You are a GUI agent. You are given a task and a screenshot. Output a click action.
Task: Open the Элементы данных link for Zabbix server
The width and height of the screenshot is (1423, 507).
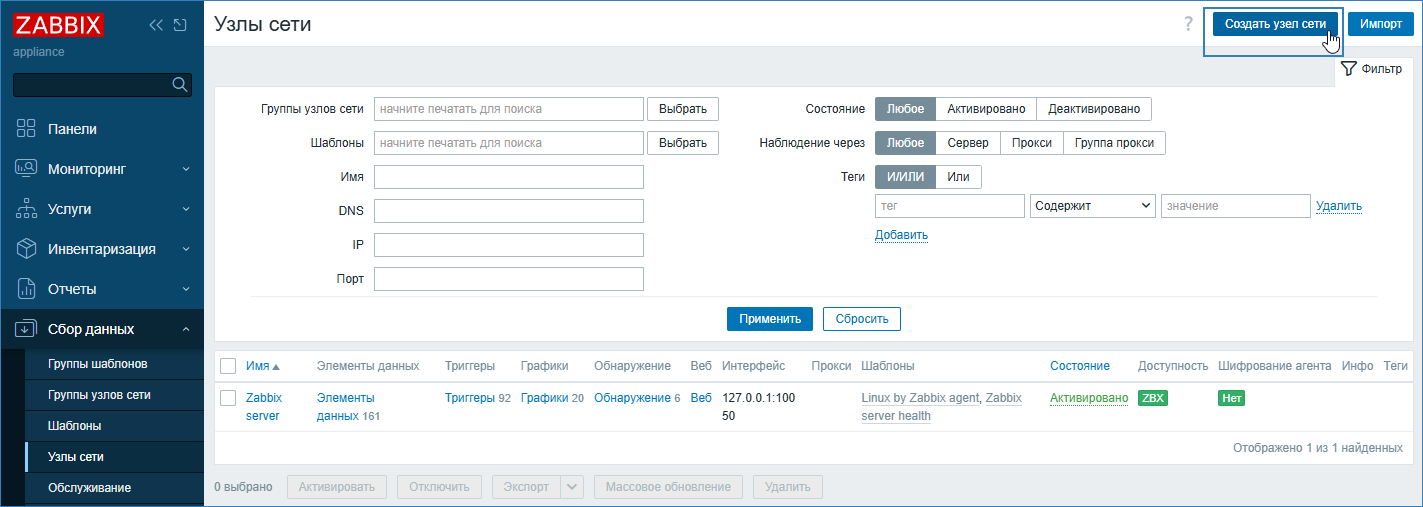pos(346,406)
